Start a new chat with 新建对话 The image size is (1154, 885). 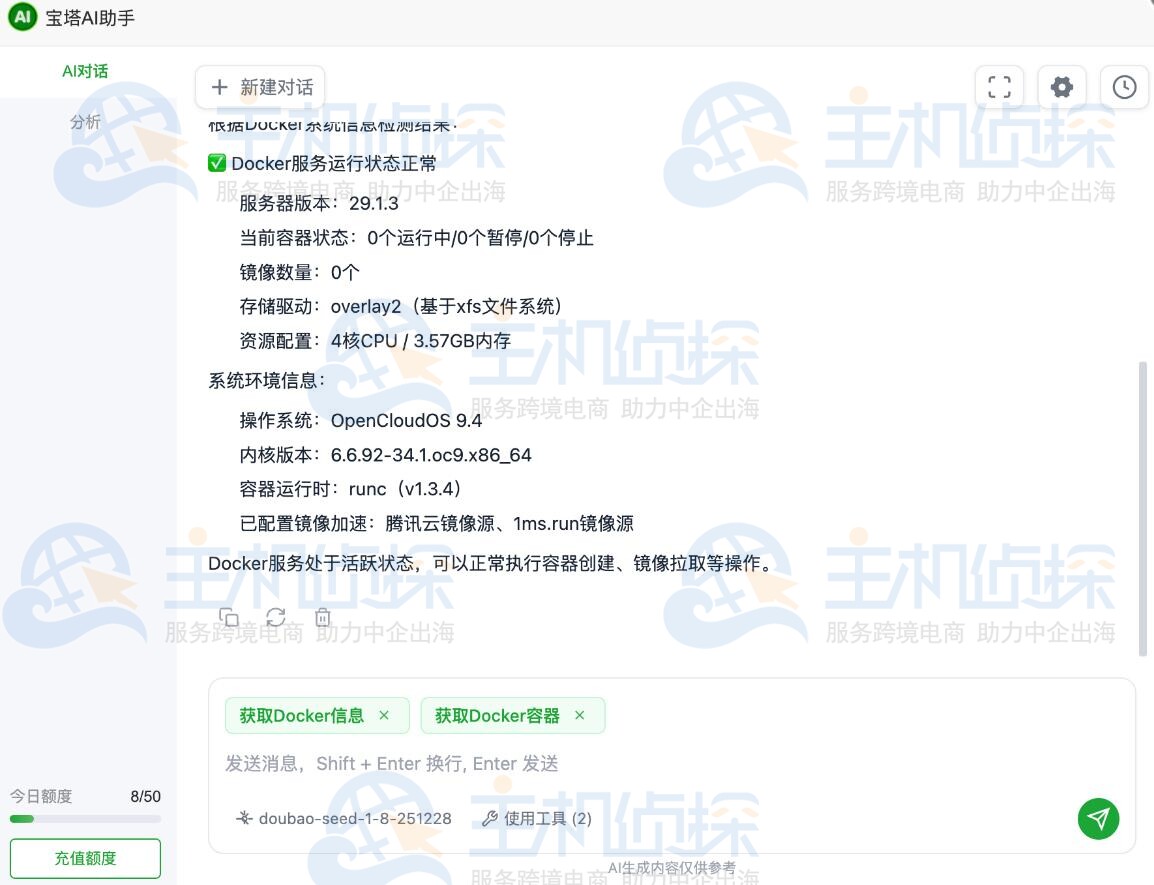click(x=261, y=87)
